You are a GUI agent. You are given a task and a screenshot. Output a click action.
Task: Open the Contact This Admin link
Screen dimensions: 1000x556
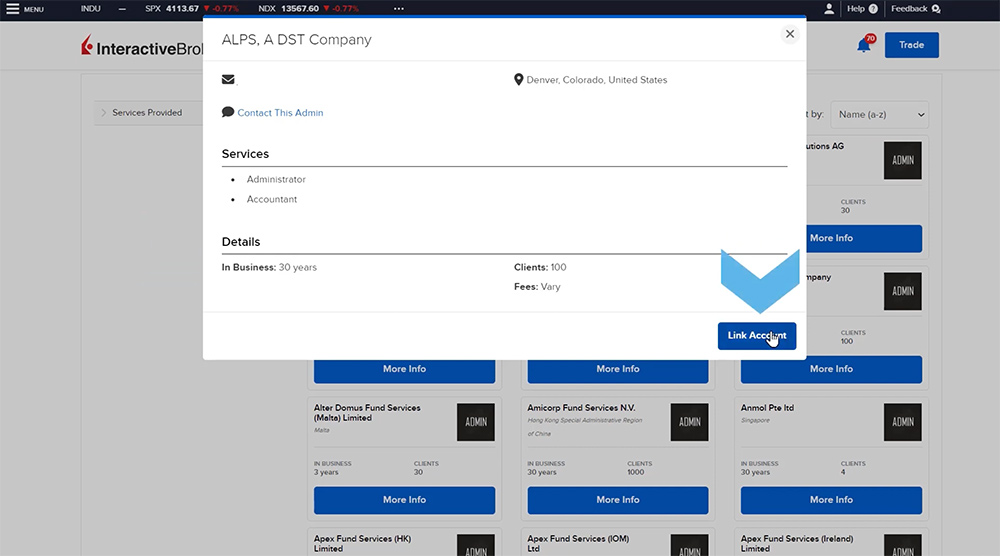point(280,113)
